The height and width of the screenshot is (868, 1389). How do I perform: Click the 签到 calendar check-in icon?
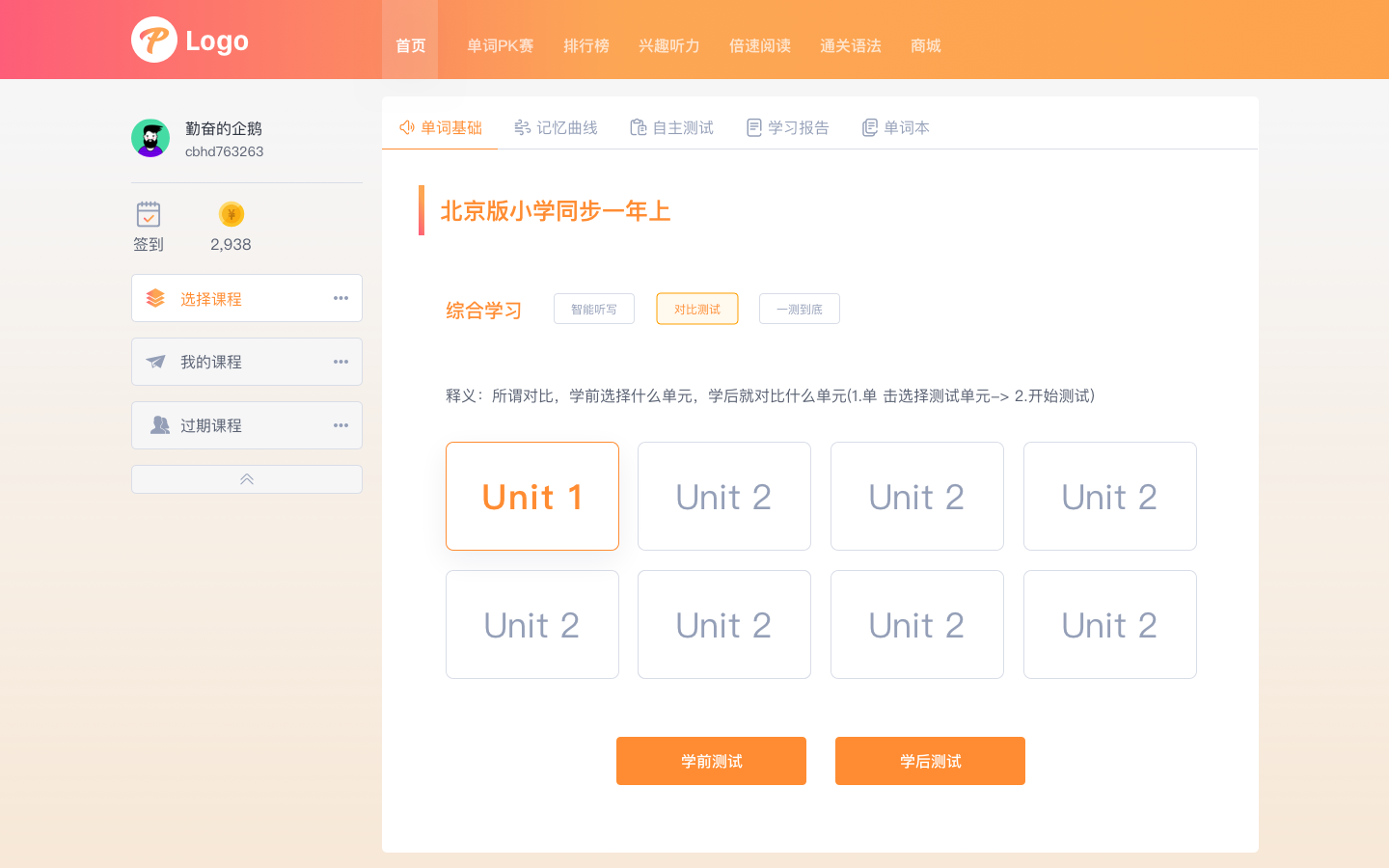(149, 213)
